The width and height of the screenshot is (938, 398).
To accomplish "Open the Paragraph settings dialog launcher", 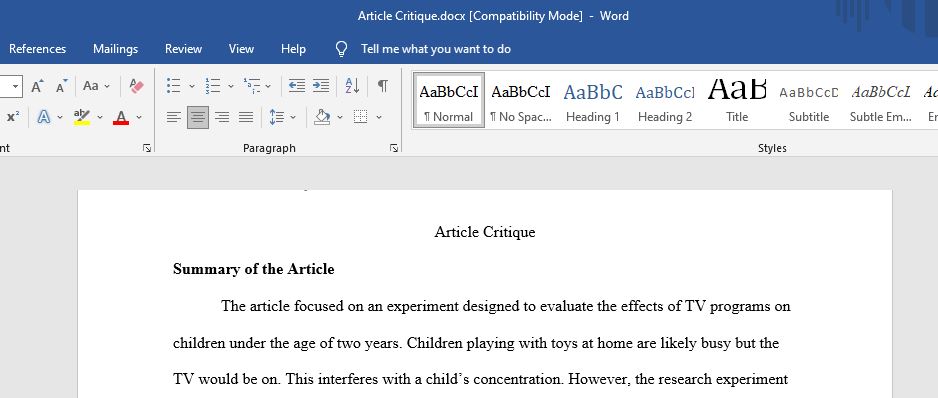I will coord(394,148).
